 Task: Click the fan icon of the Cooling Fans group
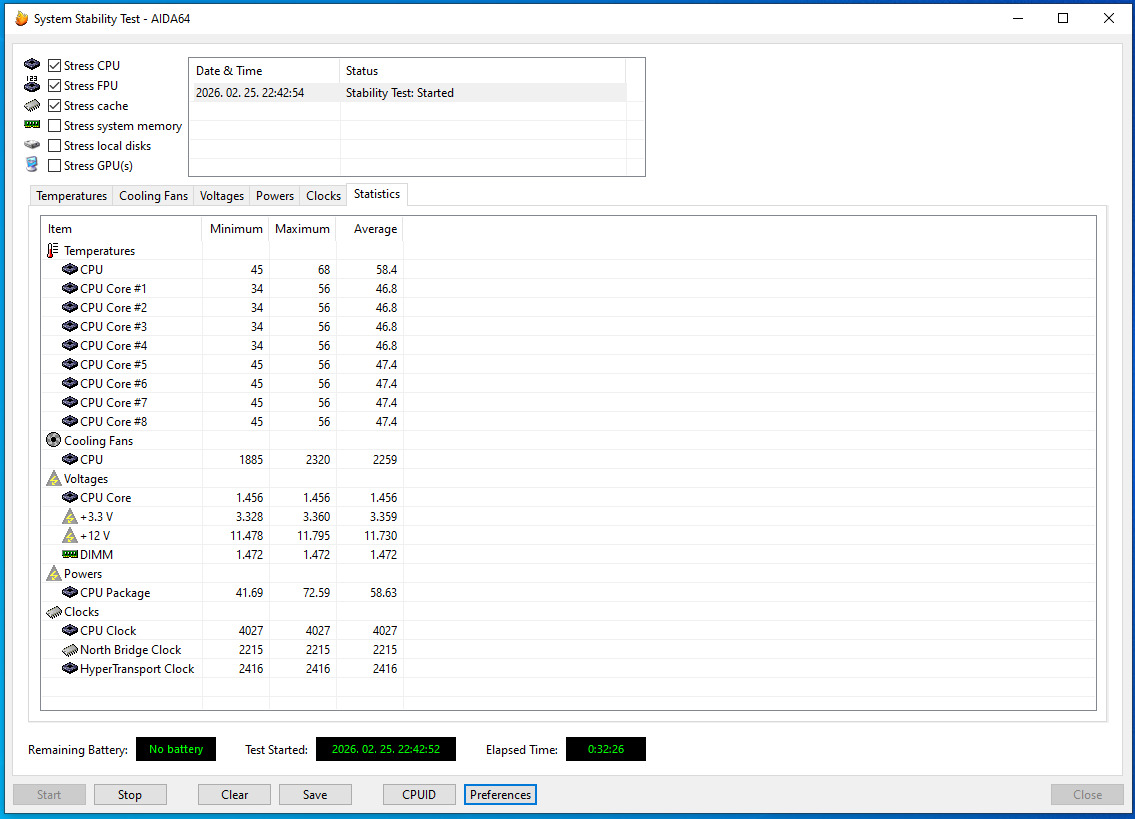pos(54,440)
